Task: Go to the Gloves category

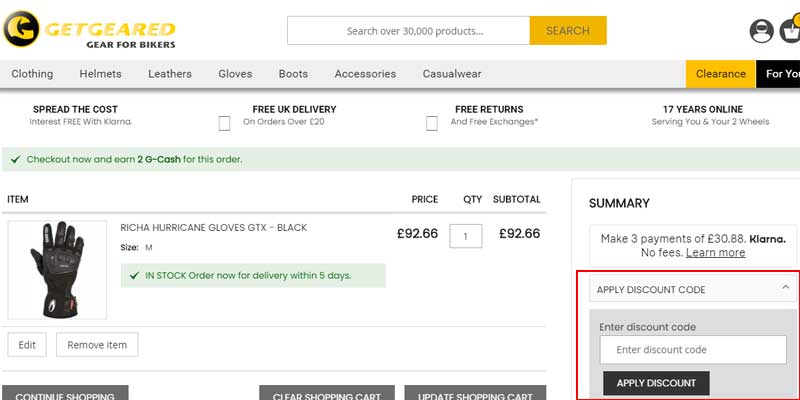Action: pyautogui.click(x=235, y=74)
